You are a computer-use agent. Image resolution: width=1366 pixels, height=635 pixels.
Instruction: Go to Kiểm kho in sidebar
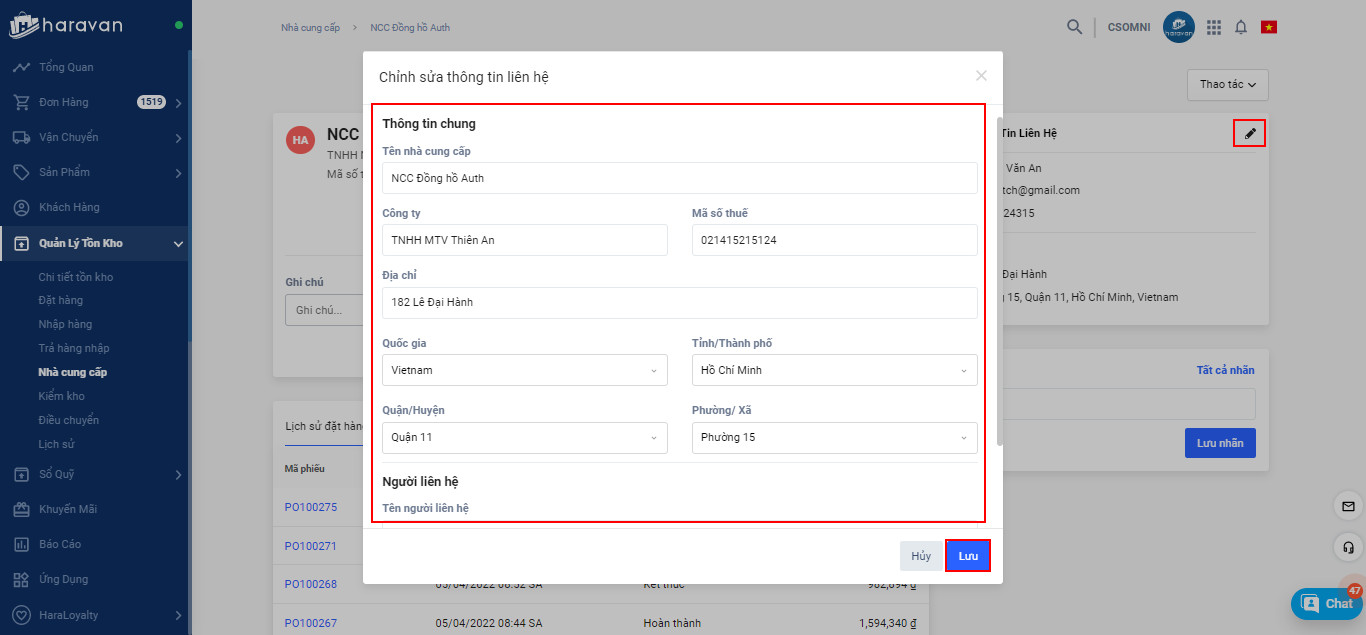61,396
